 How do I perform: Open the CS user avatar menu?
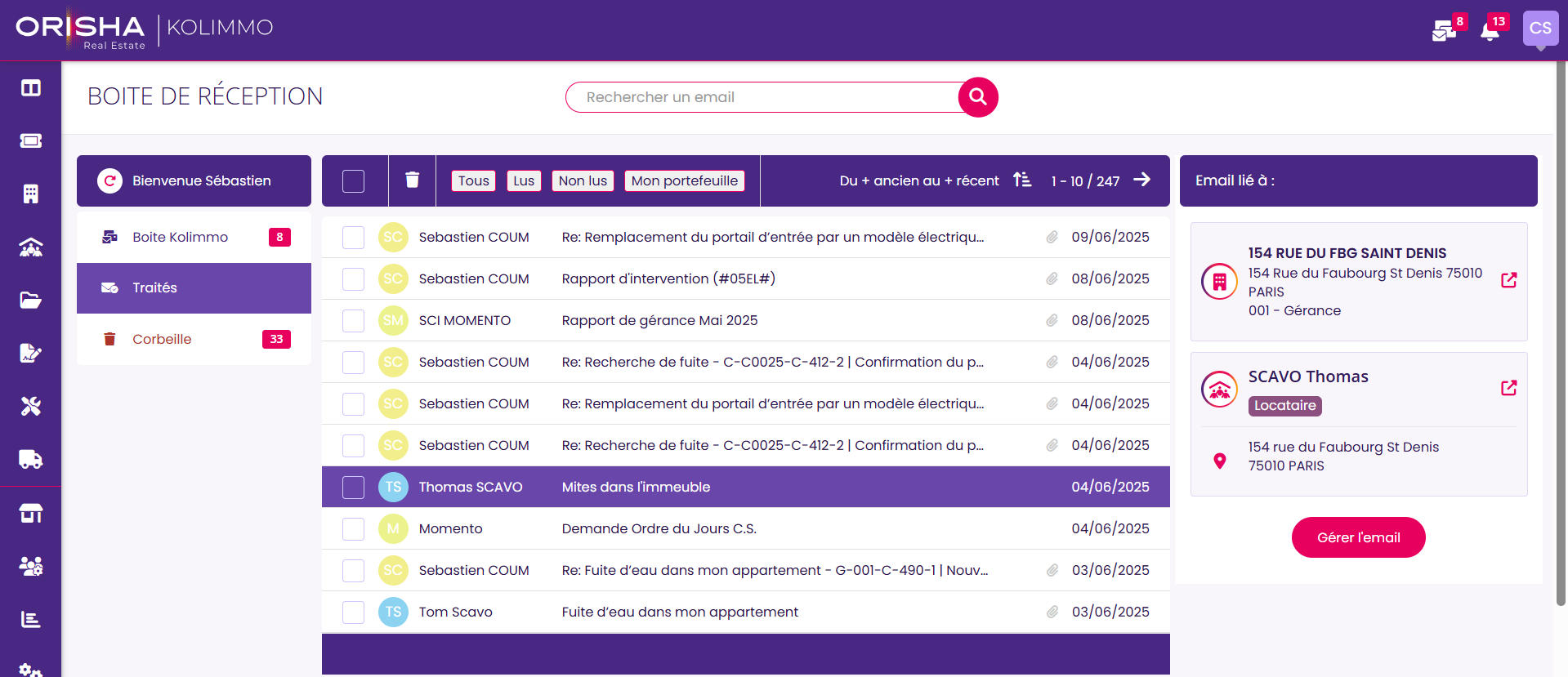(1540, 29)
